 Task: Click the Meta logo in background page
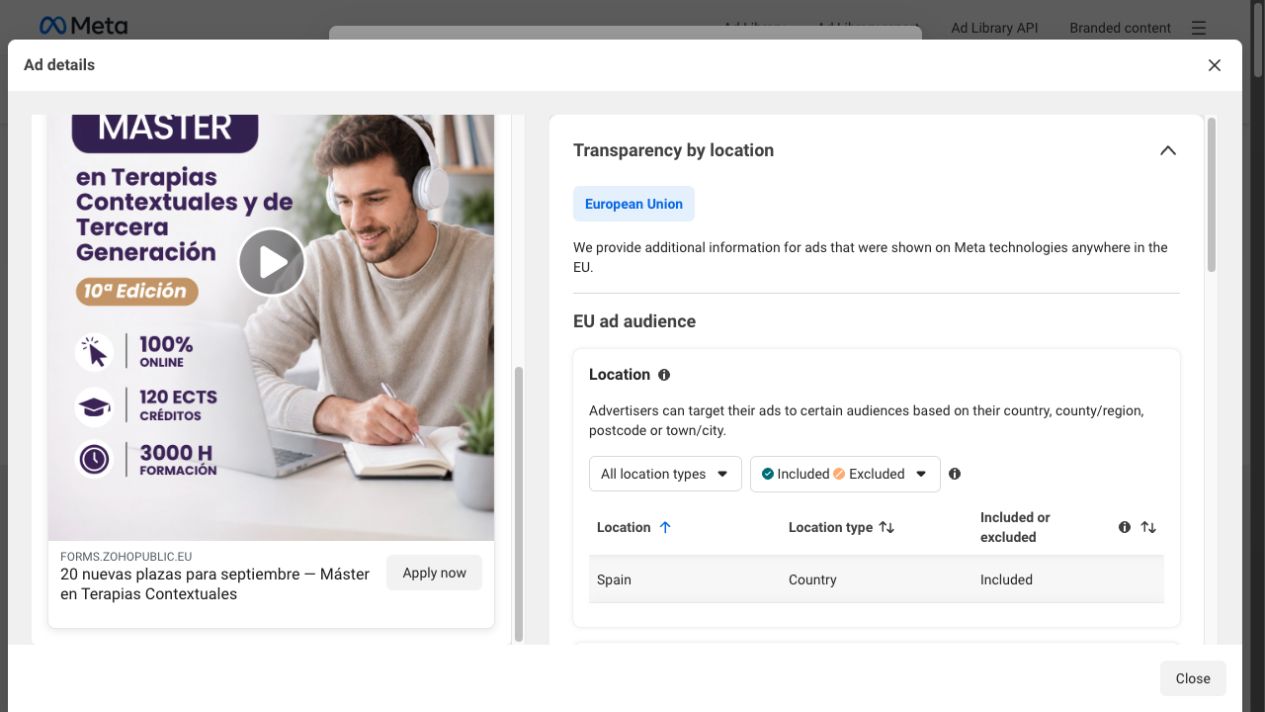(x=83, y=26)
